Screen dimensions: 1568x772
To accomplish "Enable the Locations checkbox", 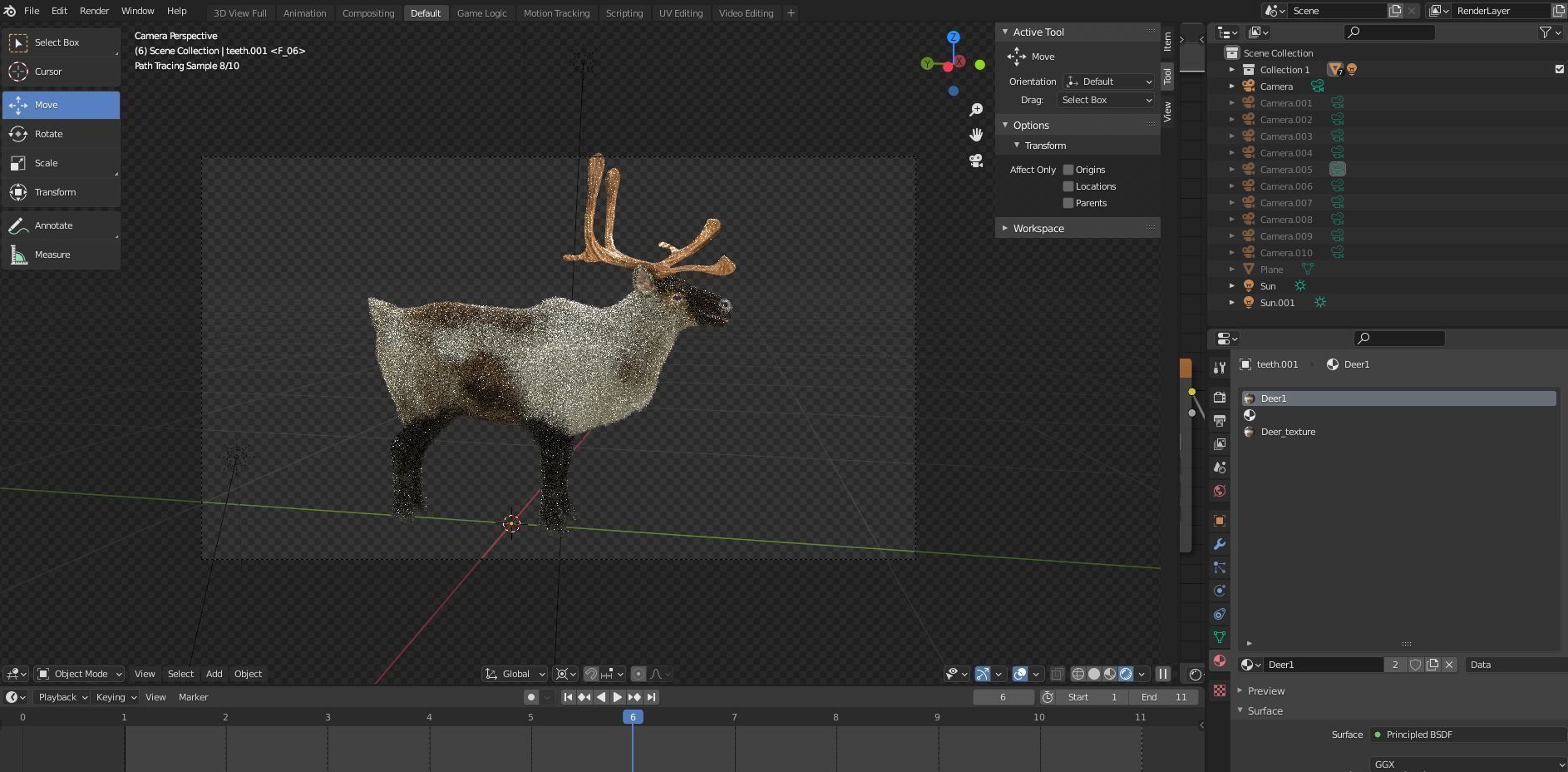I will [1068, 186].
